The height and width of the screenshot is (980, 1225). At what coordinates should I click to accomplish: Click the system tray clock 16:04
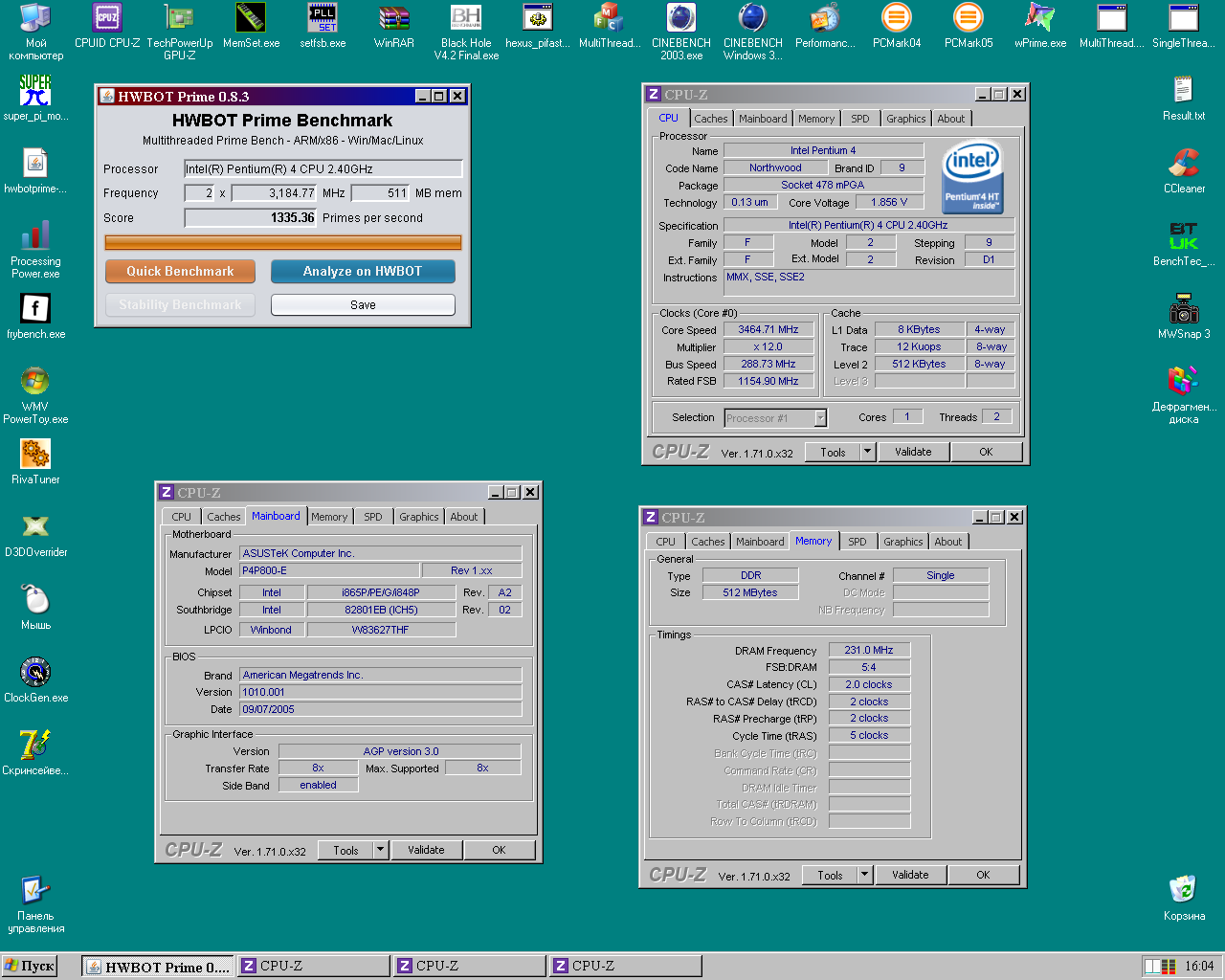tap(1199, 967)
